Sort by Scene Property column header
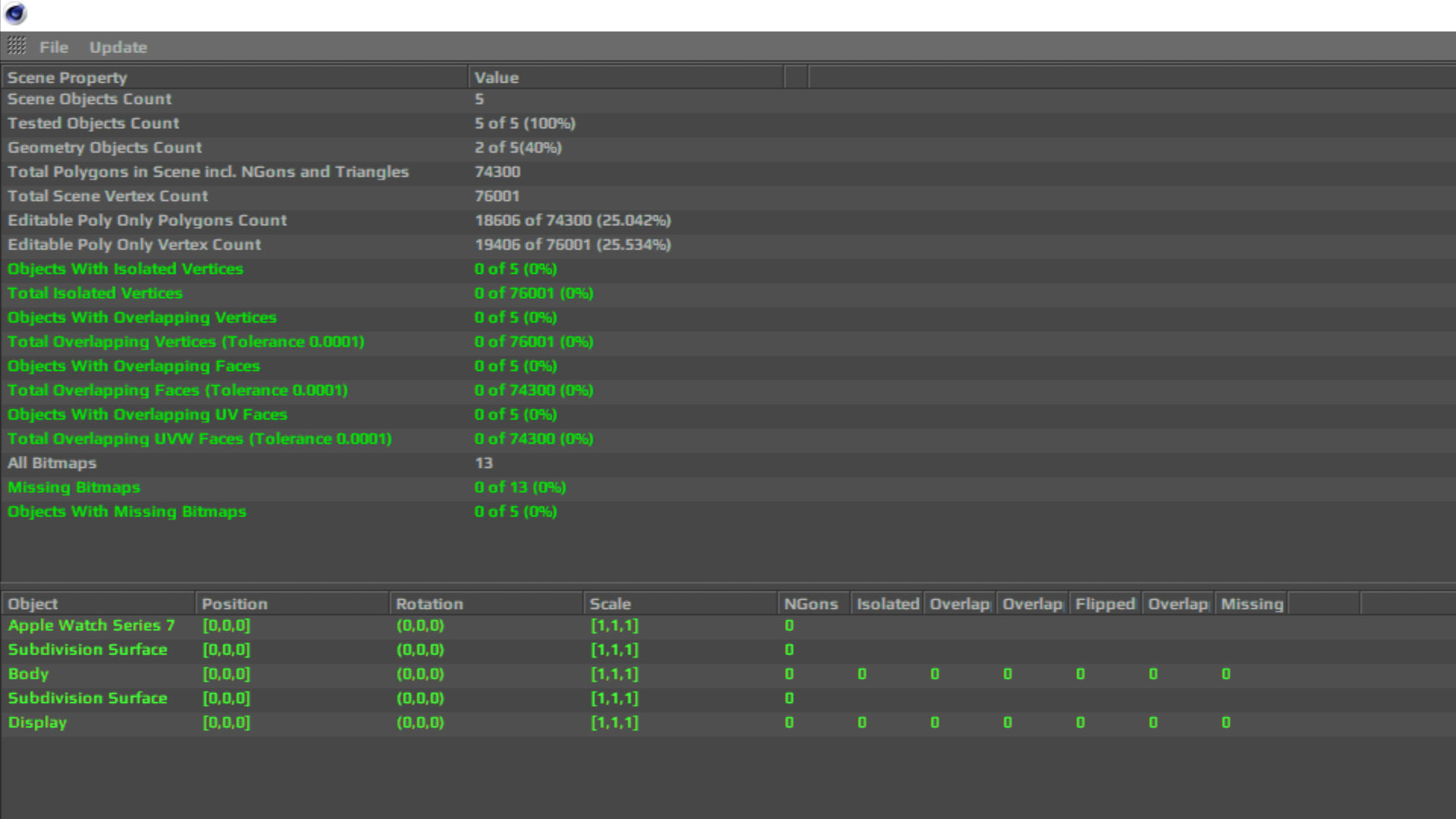 click(x=67, y=77)
